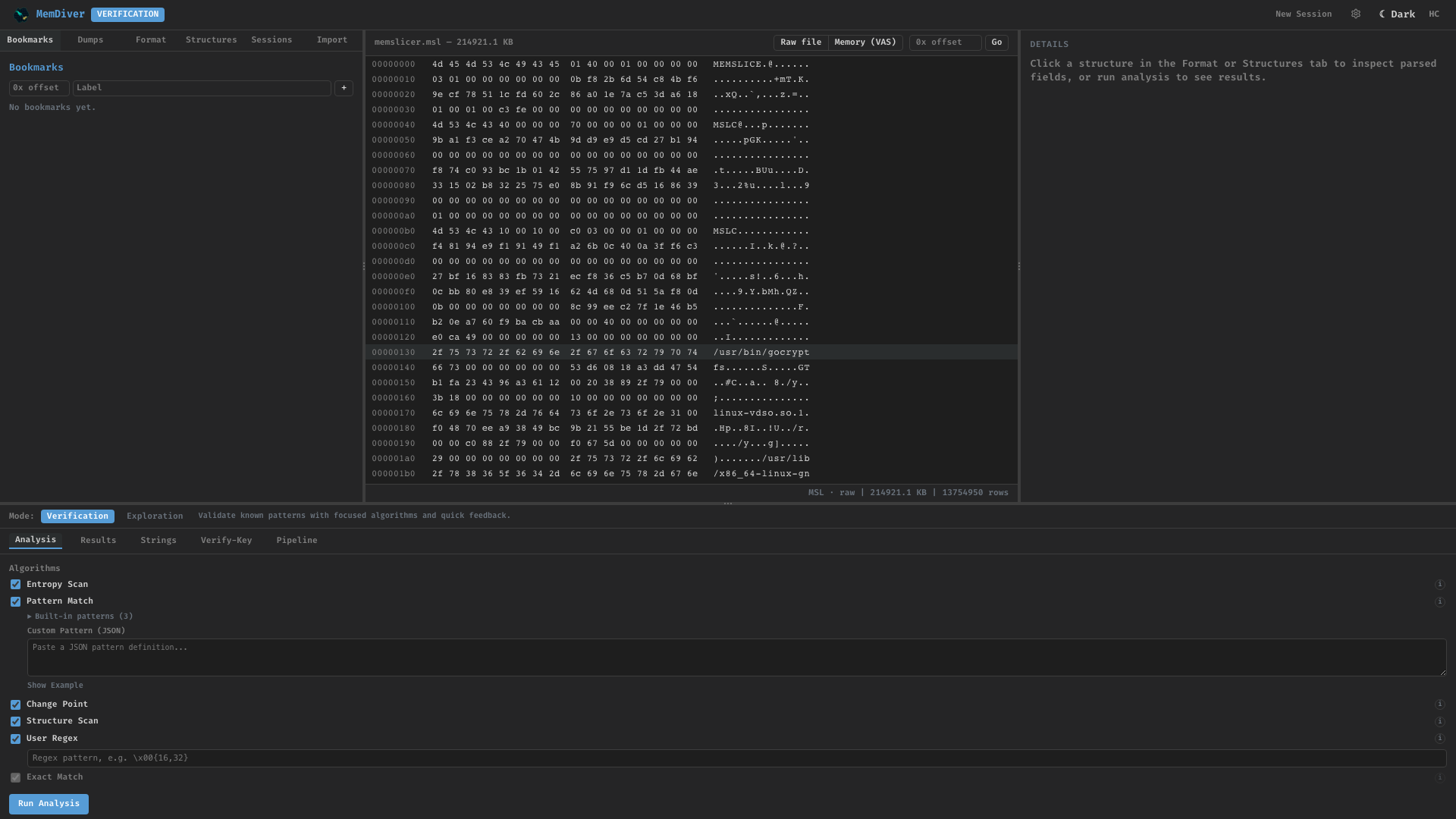Click Show Example link
The width and height of the screenshot is (1456, 819).
[x=55, y=686]
